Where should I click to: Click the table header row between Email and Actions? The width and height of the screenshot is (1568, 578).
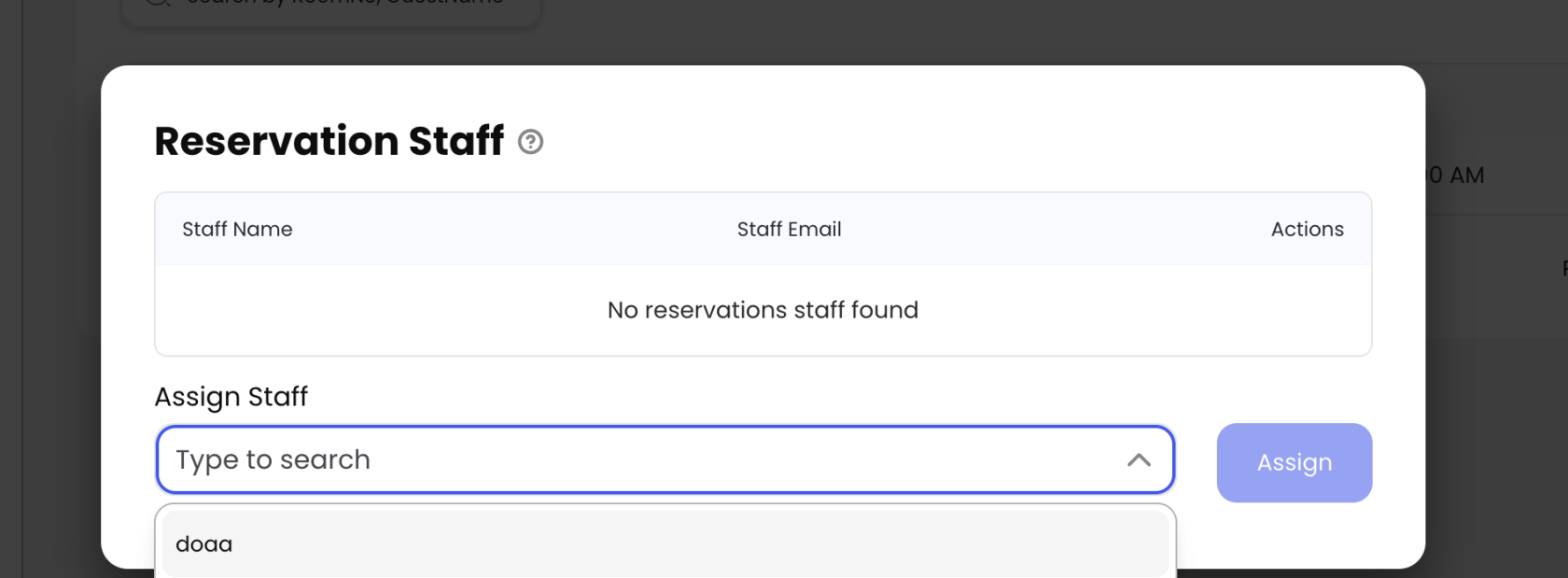1055,230
